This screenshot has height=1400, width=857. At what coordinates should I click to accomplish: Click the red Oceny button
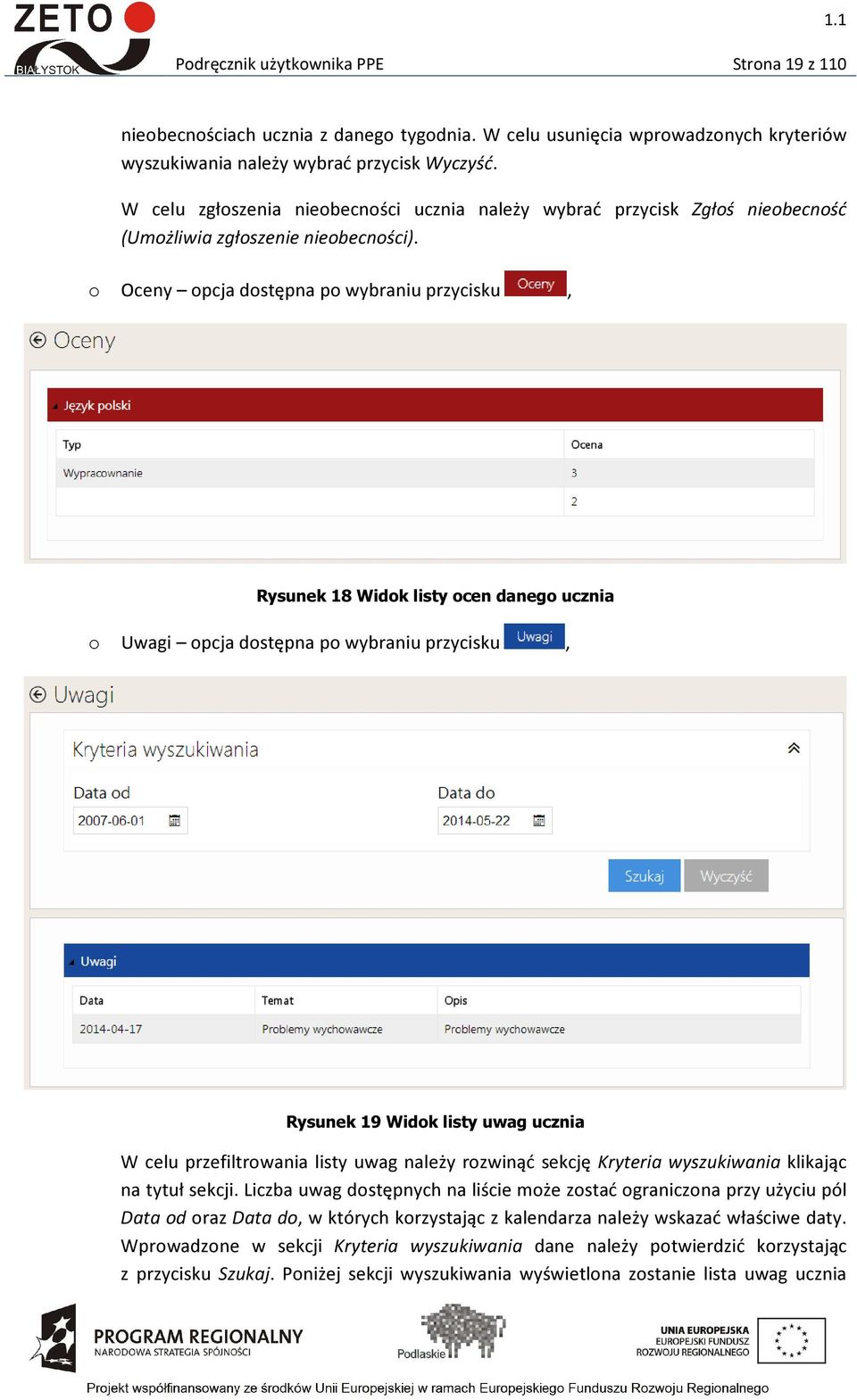(x=536, y=284)
